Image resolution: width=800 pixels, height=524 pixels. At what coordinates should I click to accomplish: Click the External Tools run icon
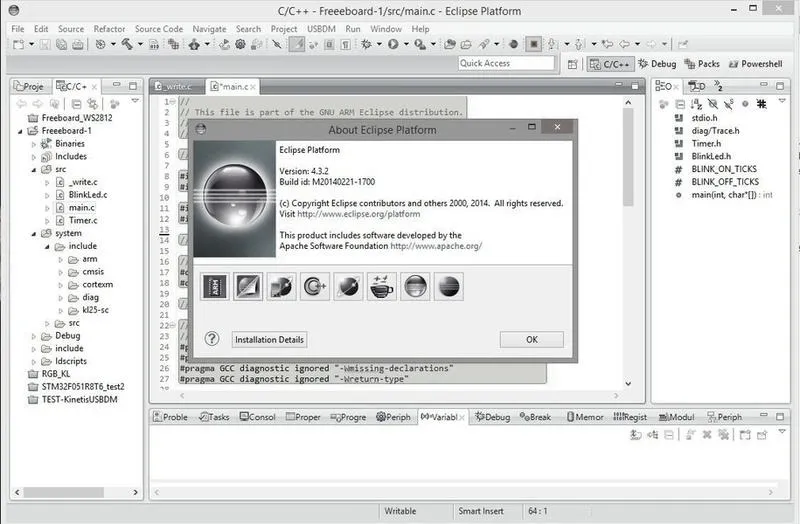(x=420, y=44)
